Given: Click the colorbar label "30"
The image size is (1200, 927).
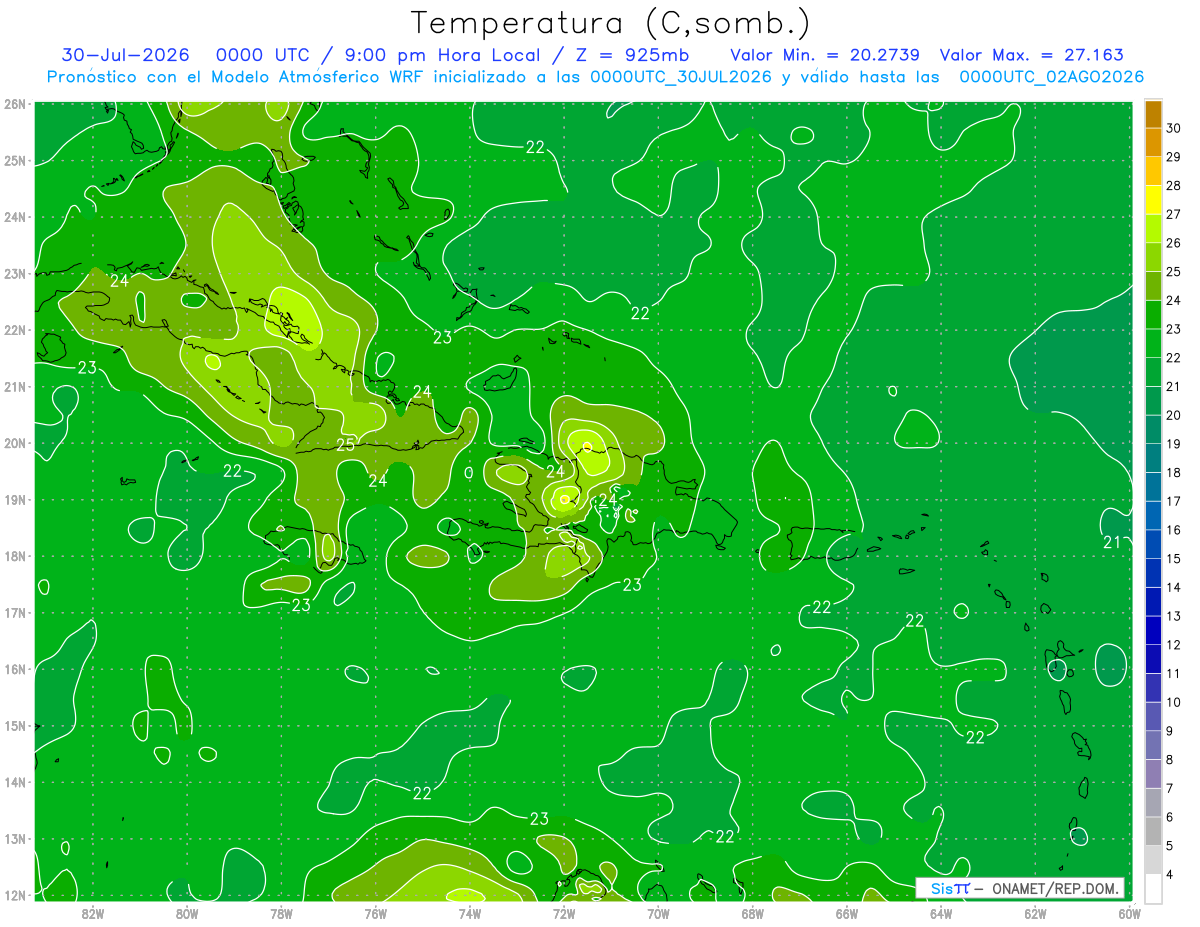Looking at the screenshot, I should click(x=1174, y=128).
